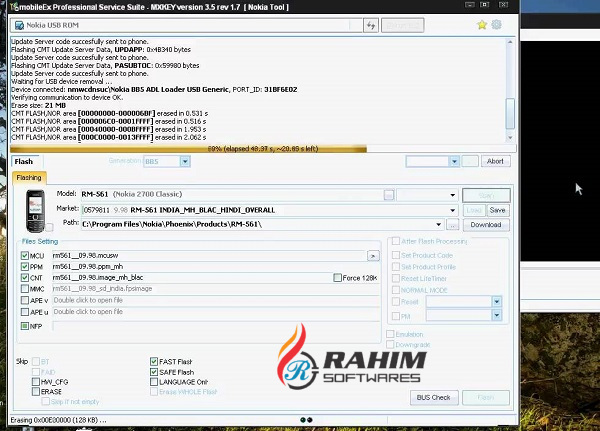Click the yellow star favorites icon

(482, 25)
